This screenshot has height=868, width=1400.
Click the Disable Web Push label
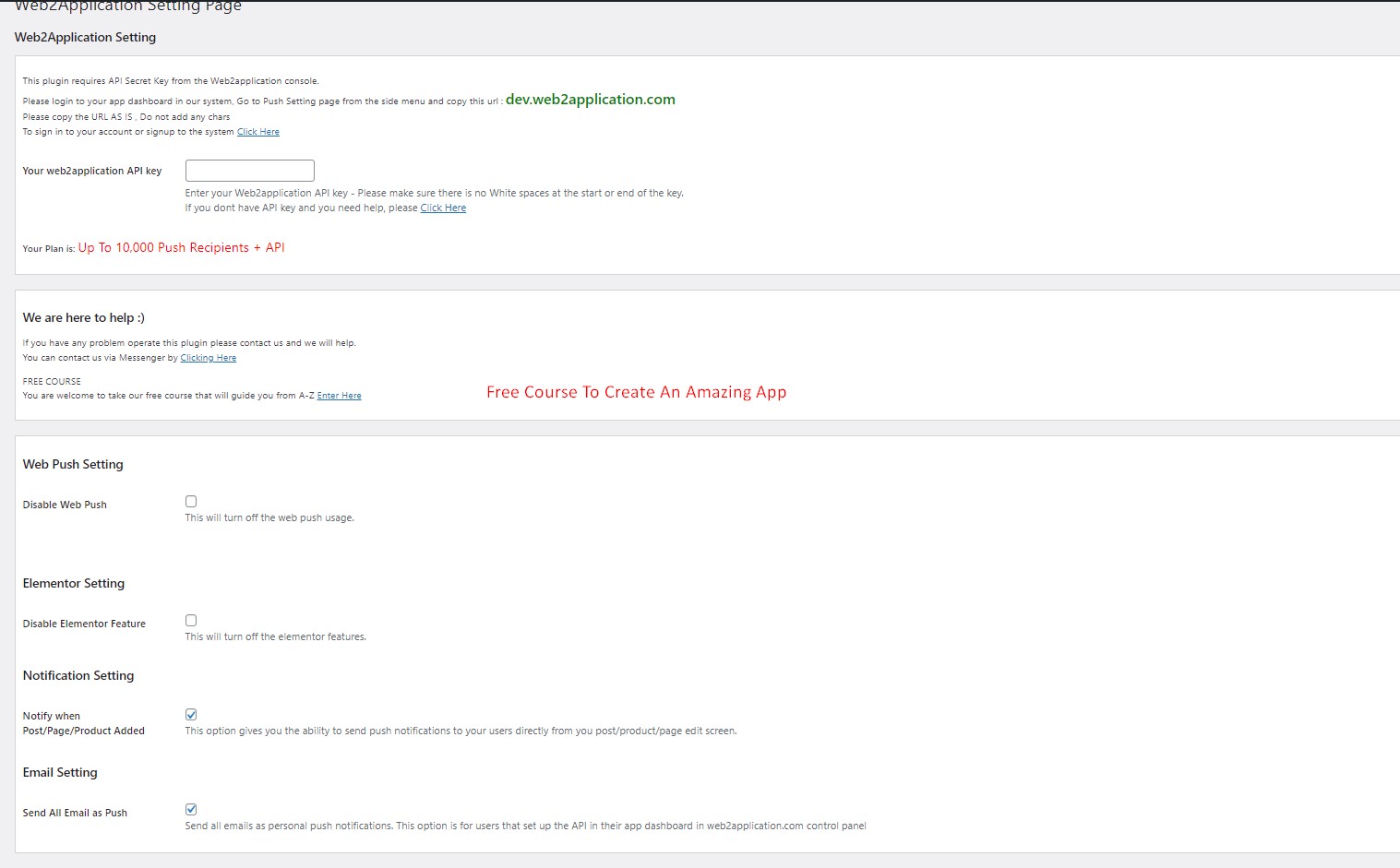pyautogui.click(x=65, y=505)
